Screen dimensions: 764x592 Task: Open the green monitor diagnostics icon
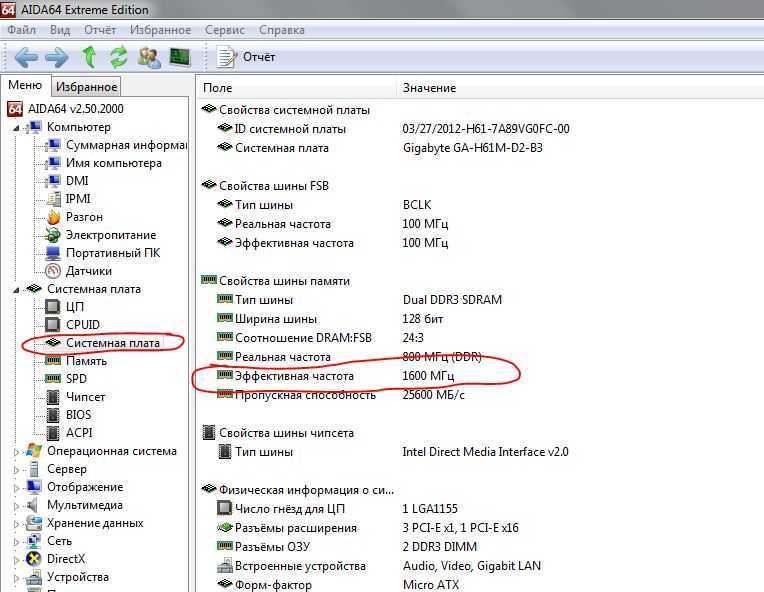pos(180,57)
